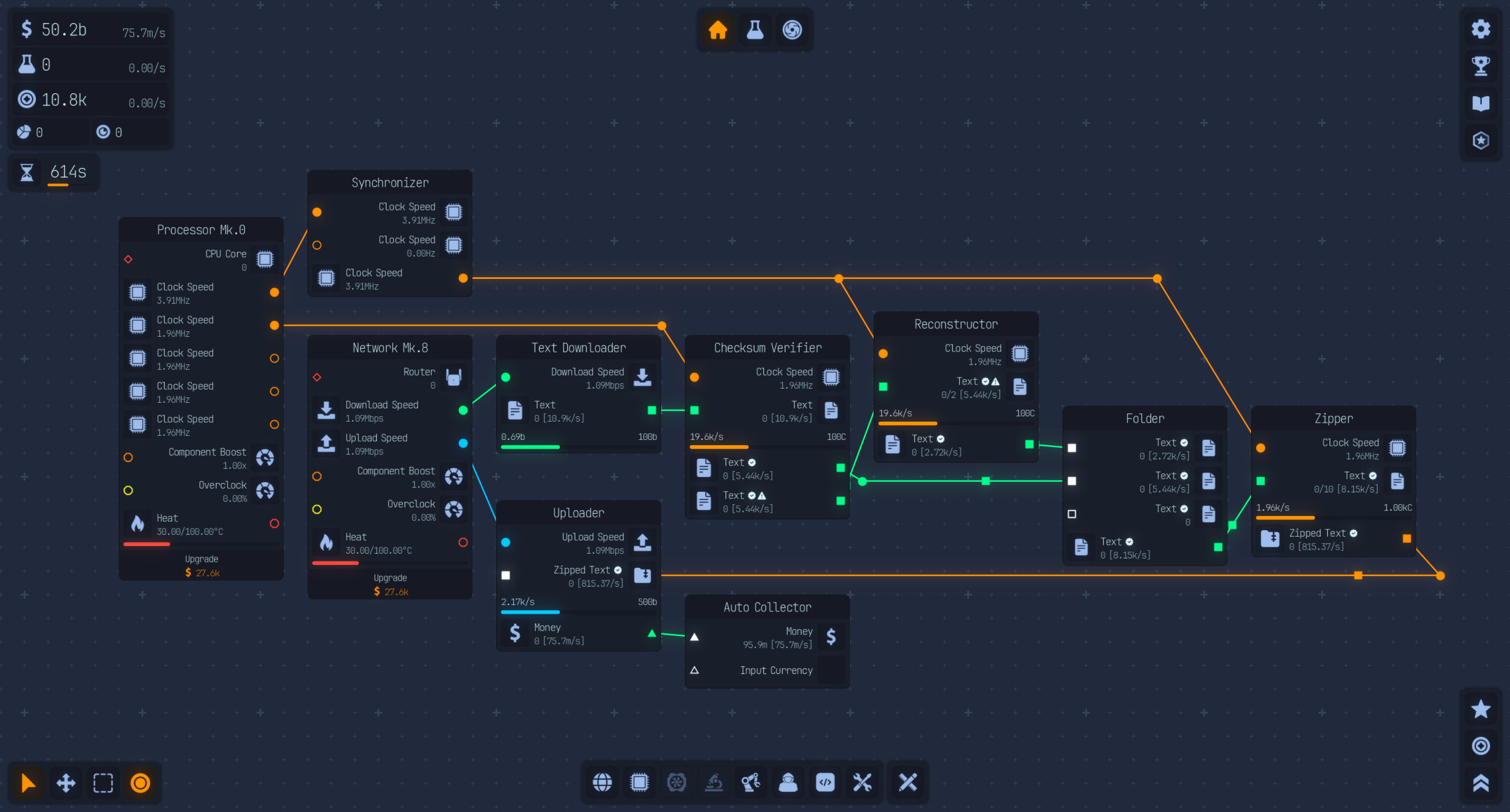Switch to the flask lab tab
This screenshot has width=1510, height=812.
755,30
